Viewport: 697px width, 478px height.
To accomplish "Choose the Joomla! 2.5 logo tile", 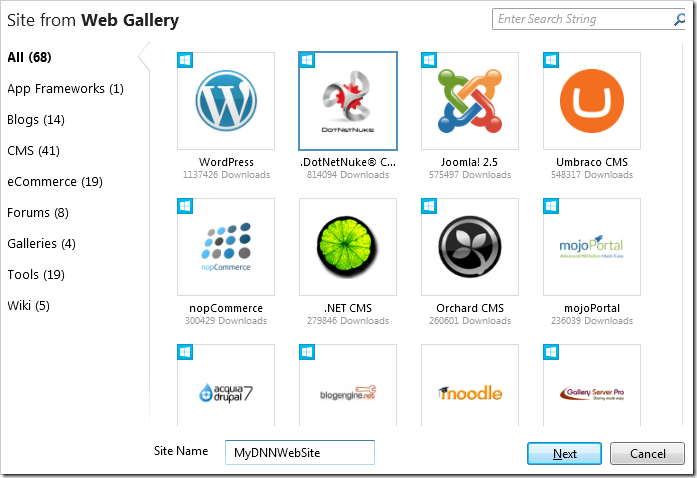I will point(470,101).
